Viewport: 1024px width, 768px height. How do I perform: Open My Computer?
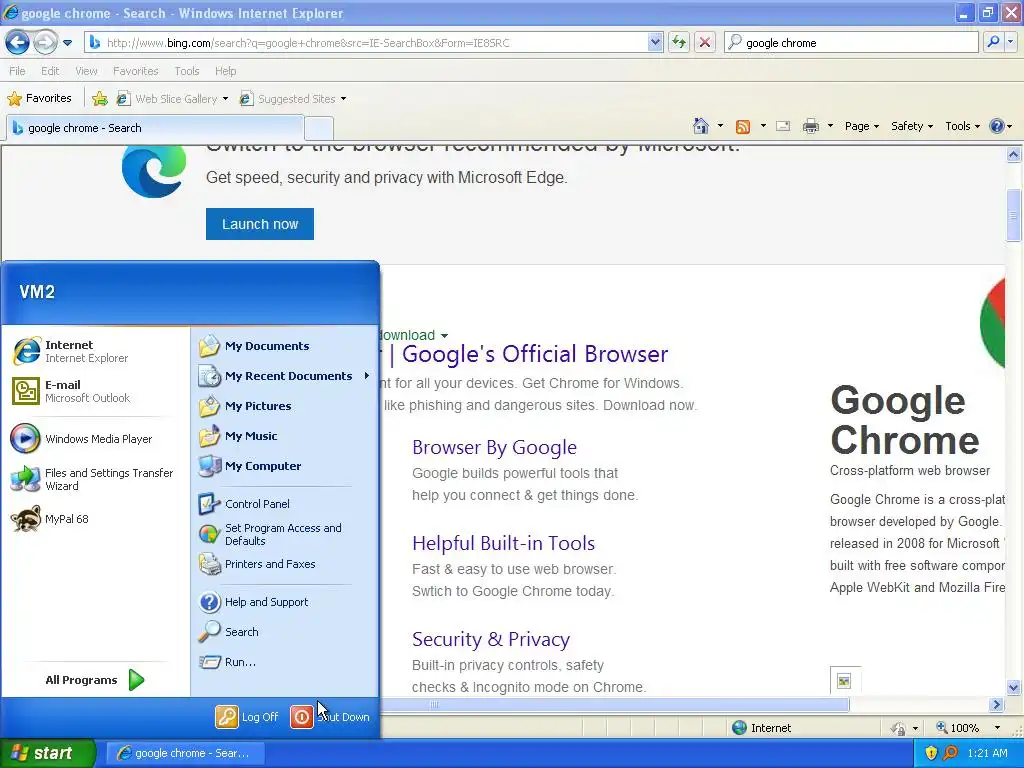click(x=285, y=466)
